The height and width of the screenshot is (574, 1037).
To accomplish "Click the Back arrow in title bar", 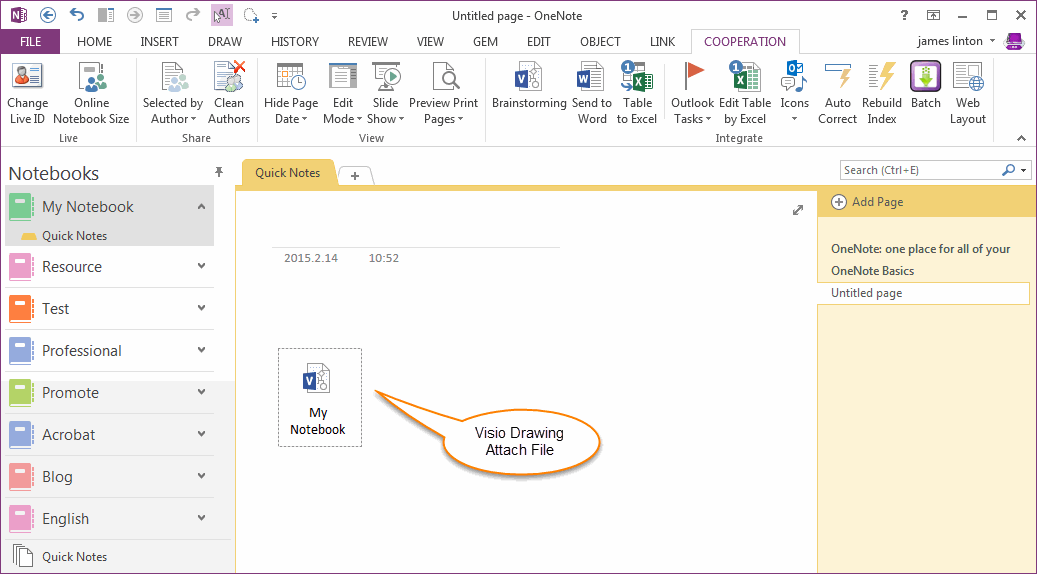I will [x=48, y=15].
